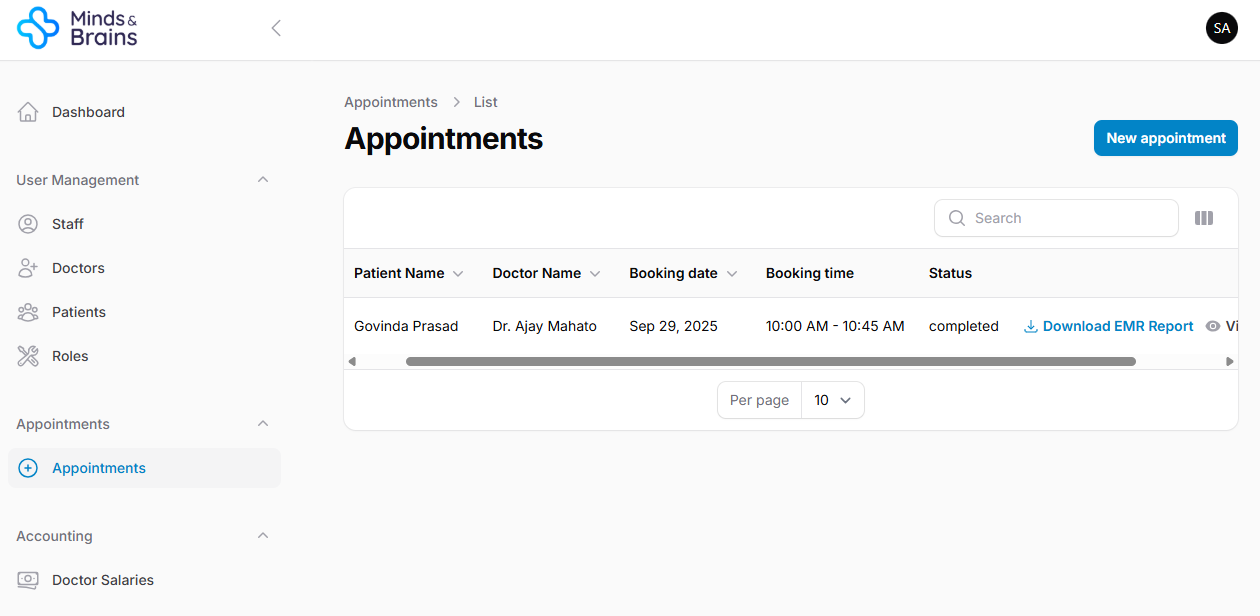Toggle table columns visibility icon
Screen dimensions: 1260x616
tap(1204, 218)
